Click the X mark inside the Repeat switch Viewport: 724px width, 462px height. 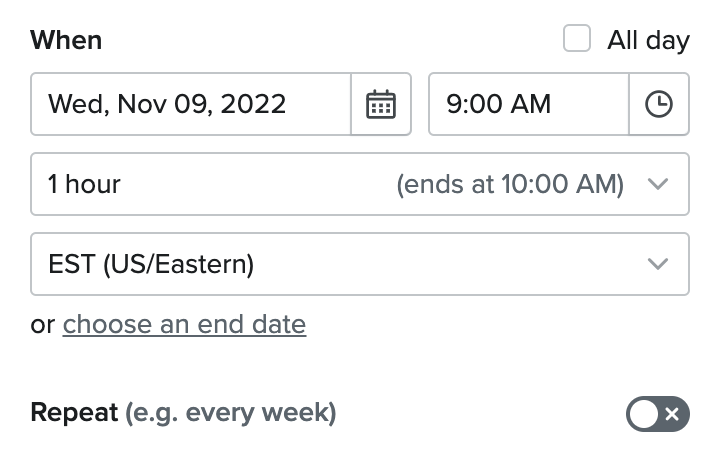[x=672, y=414]
